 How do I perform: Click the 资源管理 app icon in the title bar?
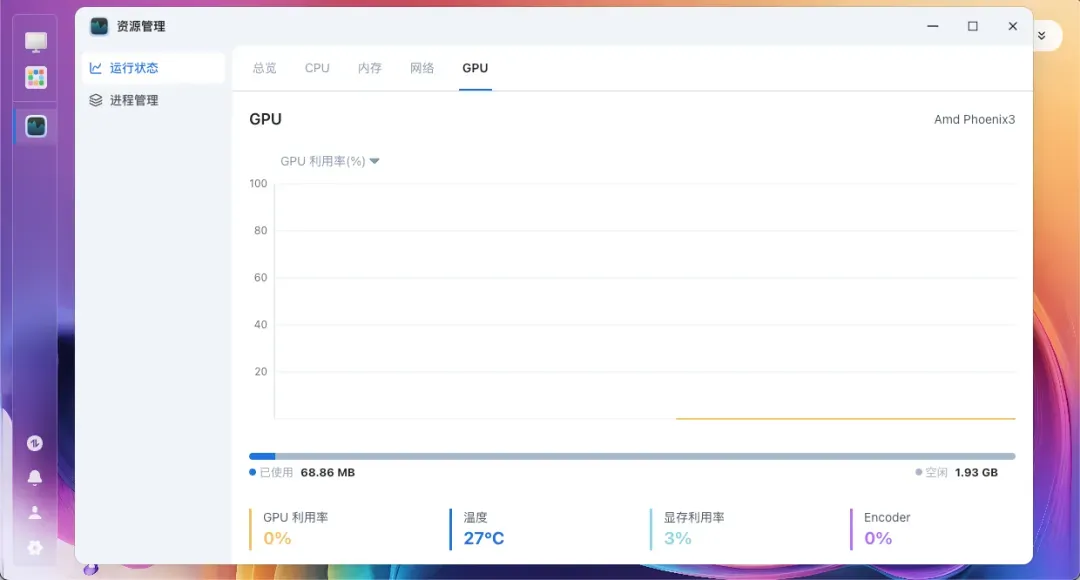99,26
